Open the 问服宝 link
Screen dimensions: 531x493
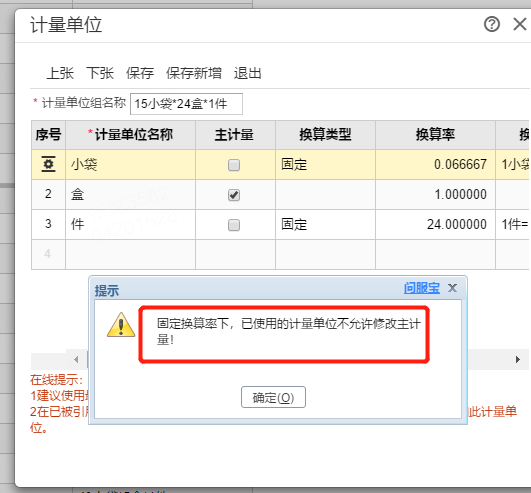[x=422, y=288]
